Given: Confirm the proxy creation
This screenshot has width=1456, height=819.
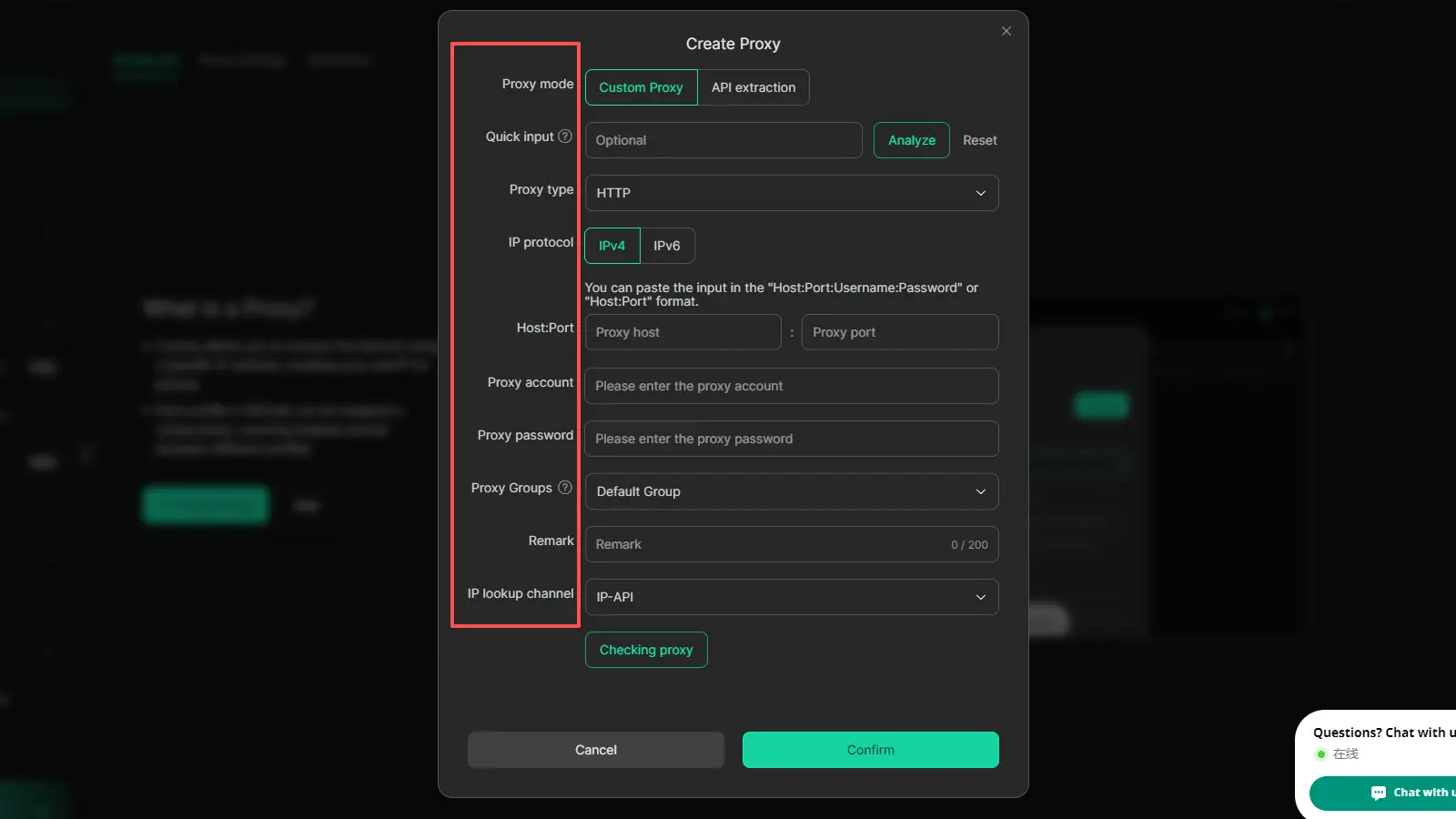Looking at the screenshot, I should coord(870,750).
